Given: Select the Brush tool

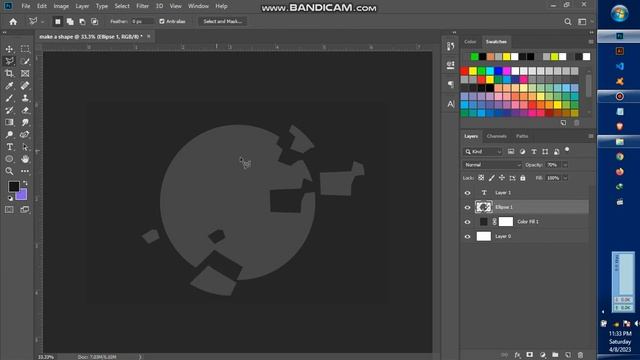Looking at the screenshot, I should click(x=9, y=98).
